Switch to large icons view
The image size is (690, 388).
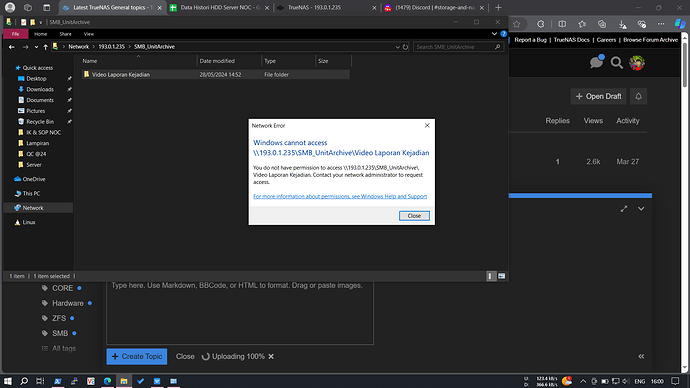[x=501, y=276]
